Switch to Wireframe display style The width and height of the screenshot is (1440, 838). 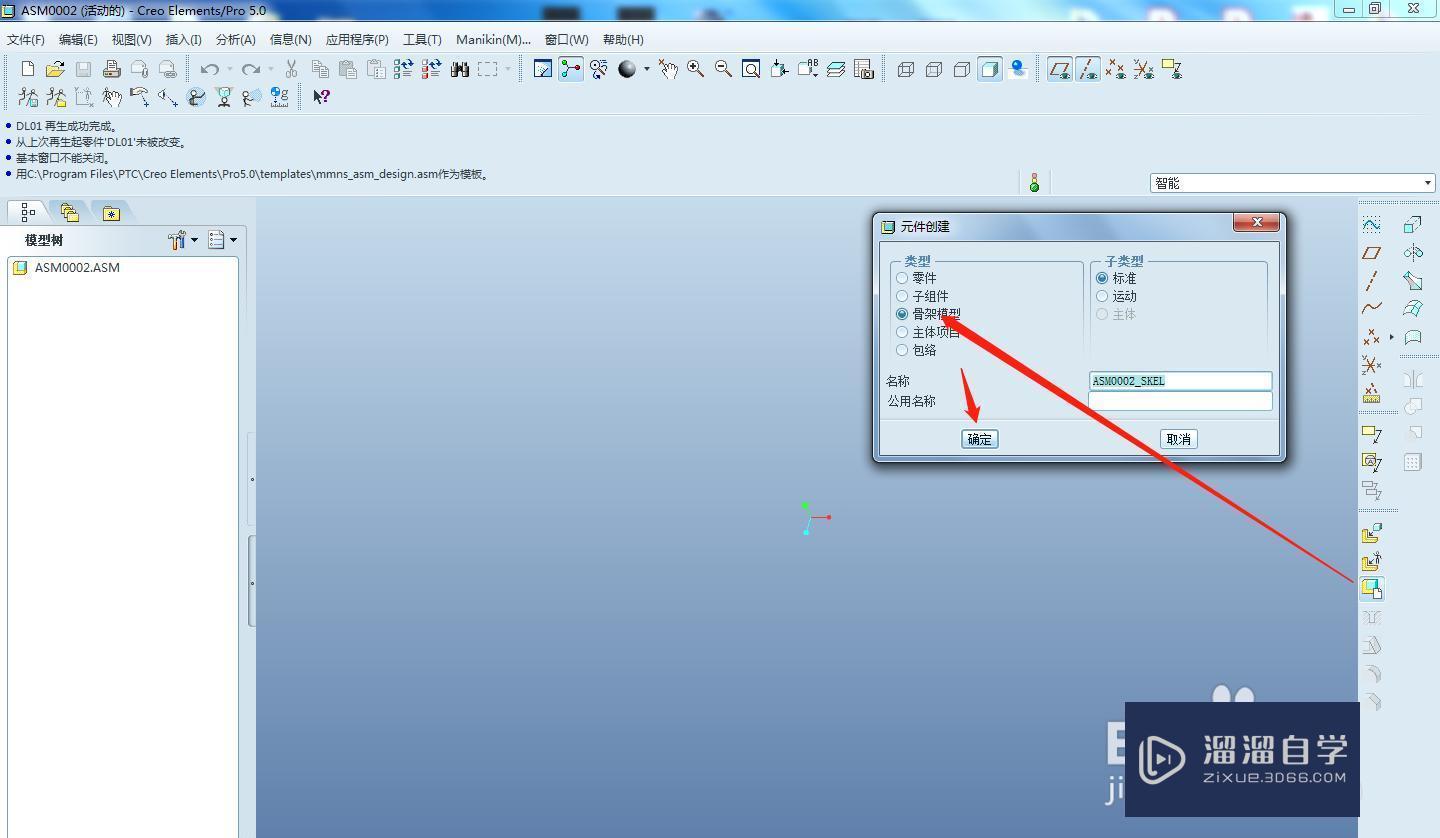(906, 69)
